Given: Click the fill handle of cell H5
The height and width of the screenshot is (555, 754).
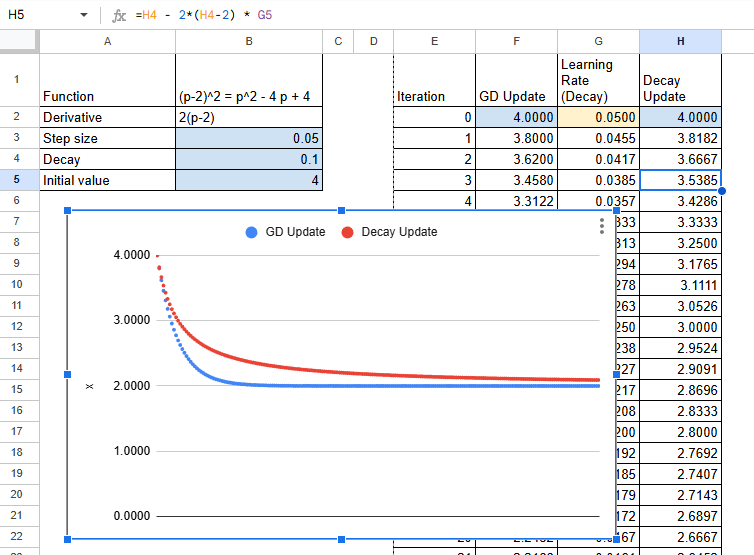Looking at the screenshot, I should point(721,190).
